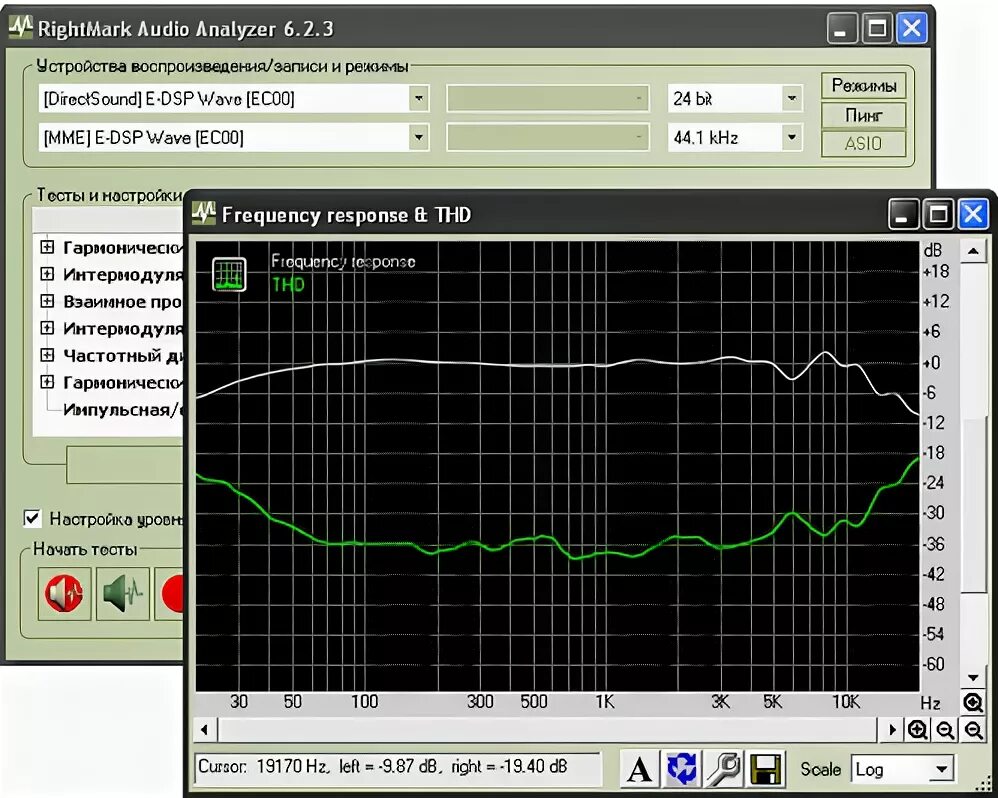Screen dimensions: 998x798
Task: Maximize the RightMark Audio Analyzer main window
Action: (x=876, y=29)
